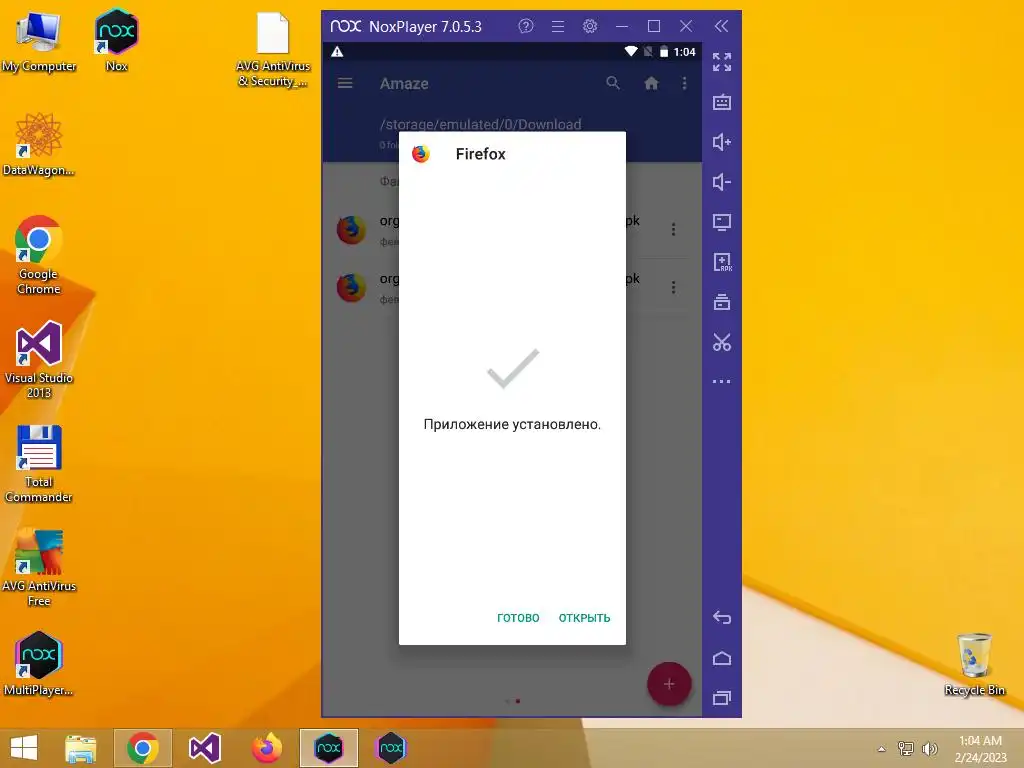1024x768 pixels.
Task: Select the scissors screenshot tool
Action: point(722,342)
